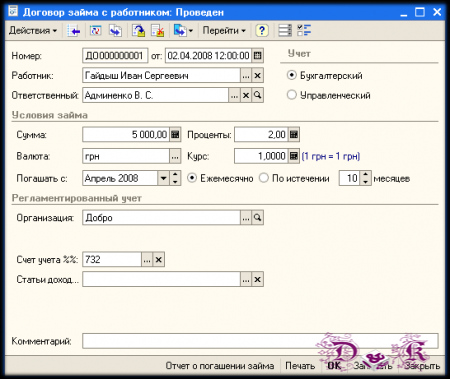Open calculator for the Проценты field
This screenshot has width=450, height=379.
294,135
